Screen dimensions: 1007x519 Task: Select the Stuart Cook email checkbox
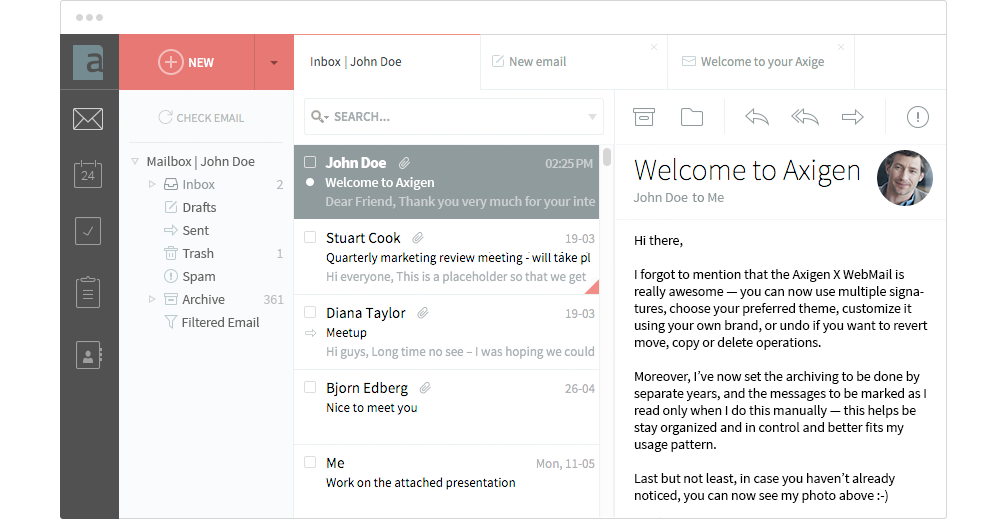point(310,238)
